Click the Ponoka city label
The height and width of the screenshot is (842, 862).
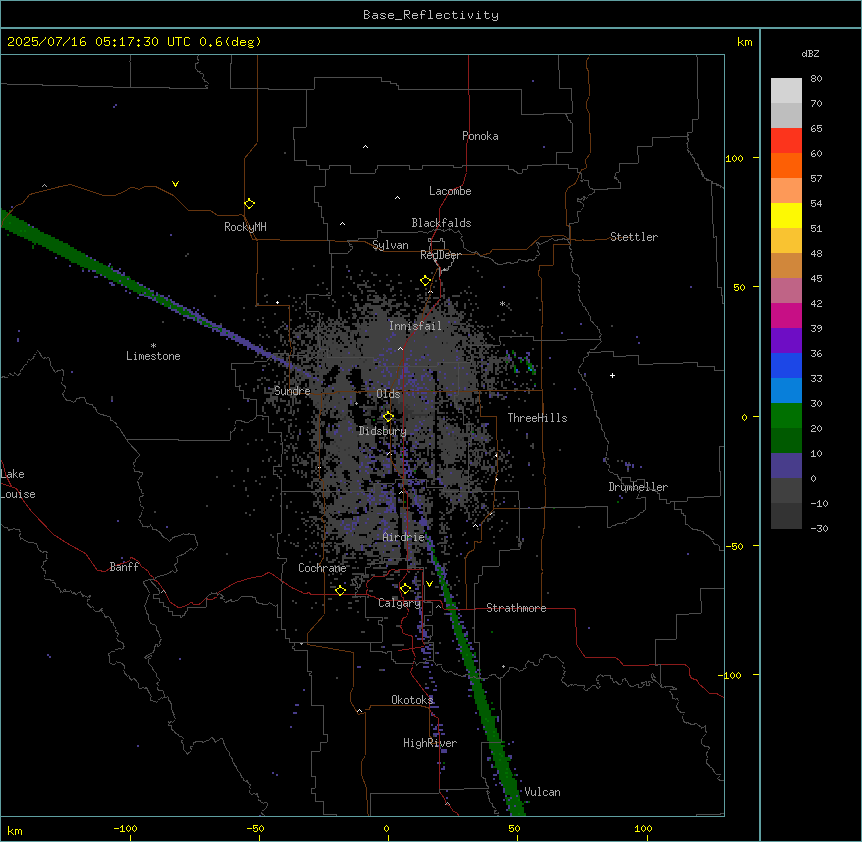click(480, 136)
